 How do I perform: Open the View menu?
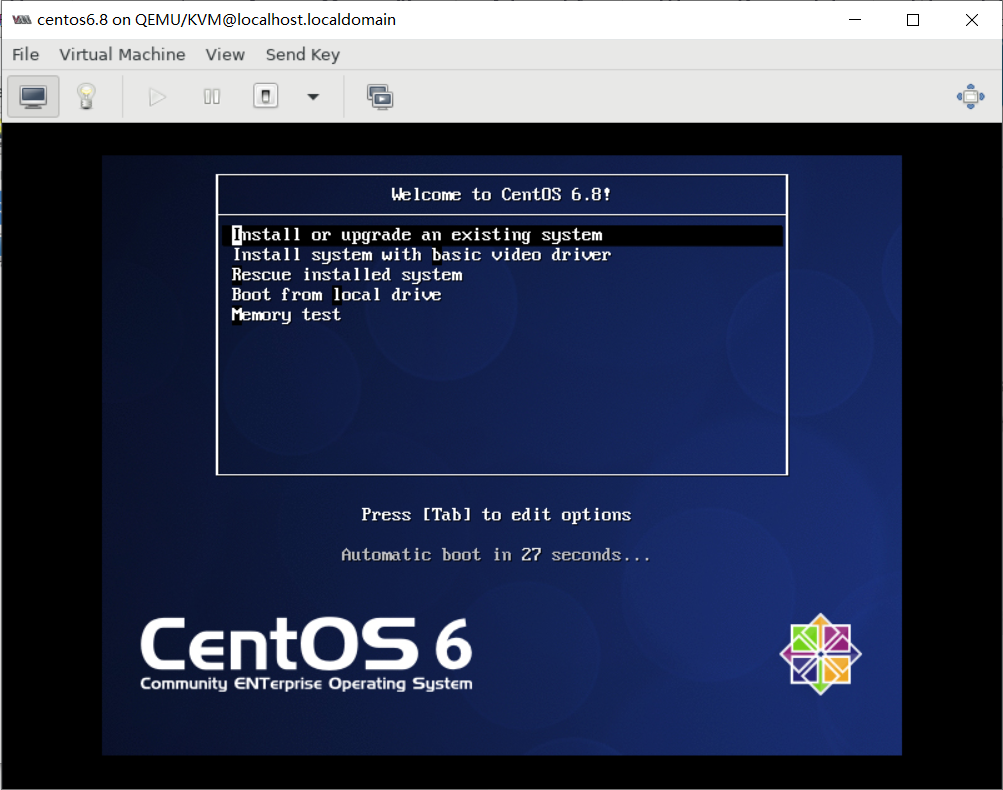[225, 54]
